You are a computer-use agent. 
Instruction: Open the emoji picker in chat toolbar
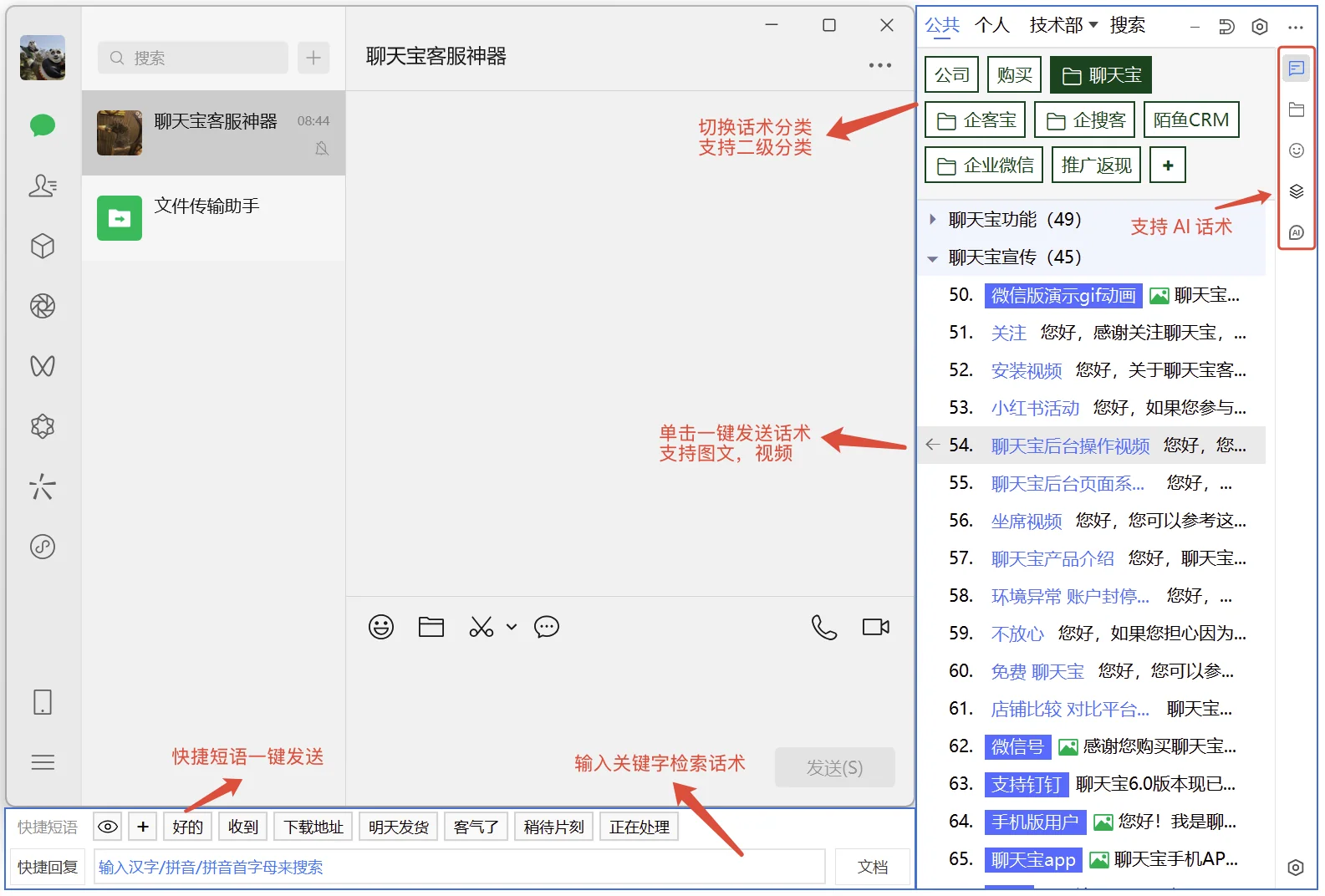coord(381,627)
